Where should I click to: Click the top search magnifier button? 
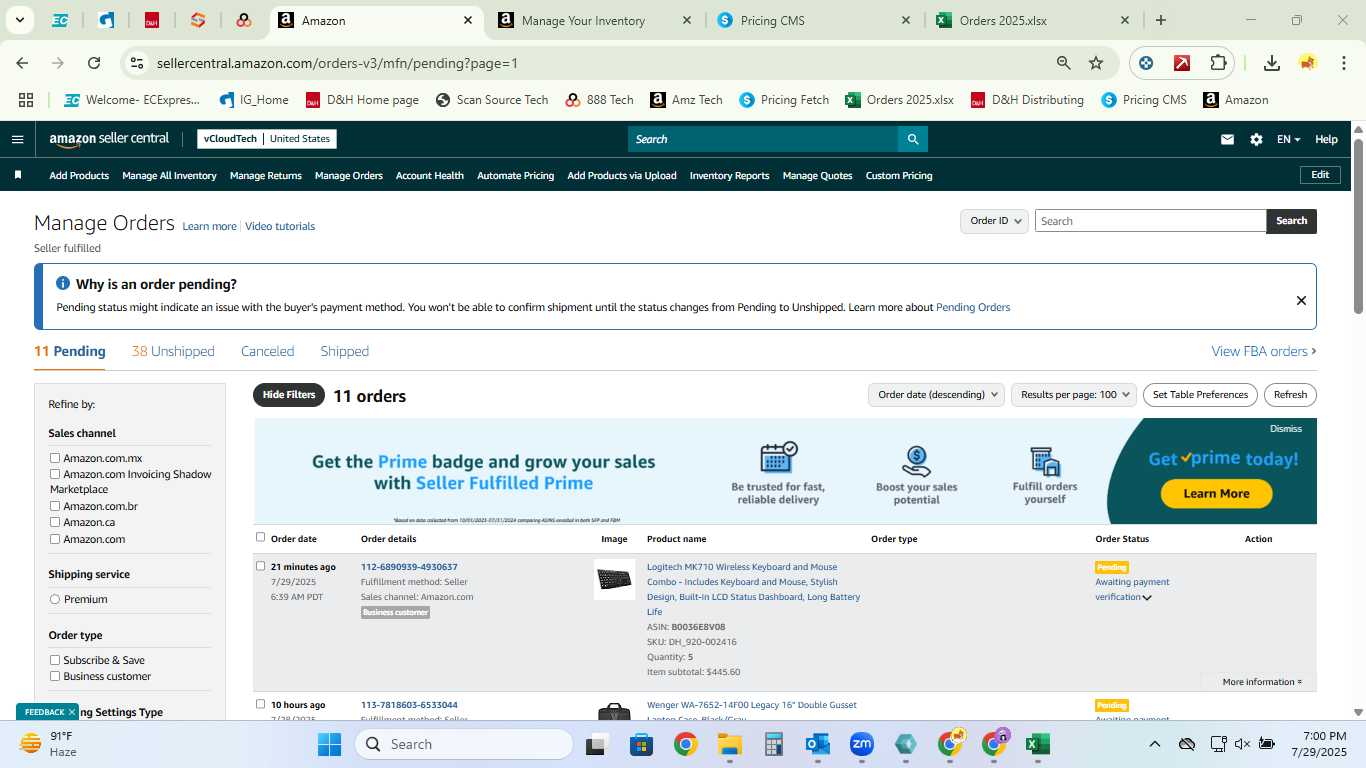[x=912, y=139]
